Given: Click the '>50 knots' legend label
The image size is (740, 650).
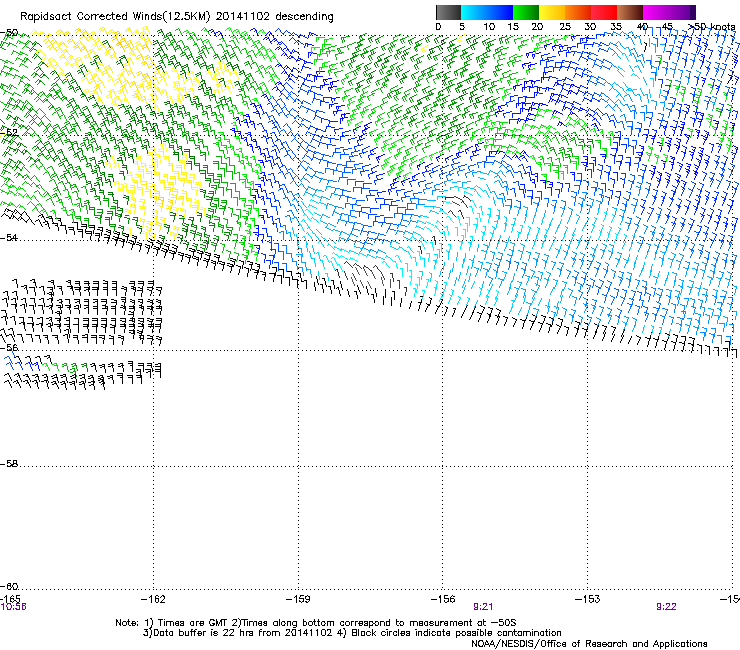Looking at the screenshot, I should click(x=712, y=27).
